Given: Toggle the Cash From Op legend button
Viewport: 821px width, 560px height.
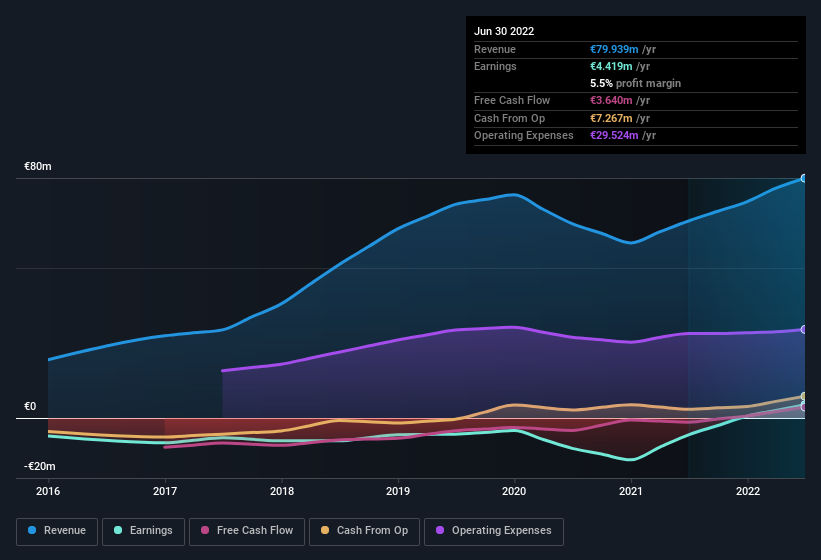Looking at the screenshot, I should point(364,531).
